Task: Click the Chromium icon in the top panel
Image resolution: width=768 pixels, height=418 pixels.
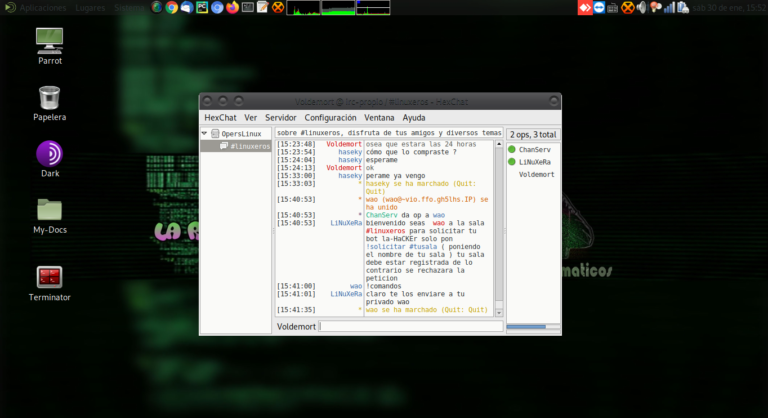Action: point(217,7)
